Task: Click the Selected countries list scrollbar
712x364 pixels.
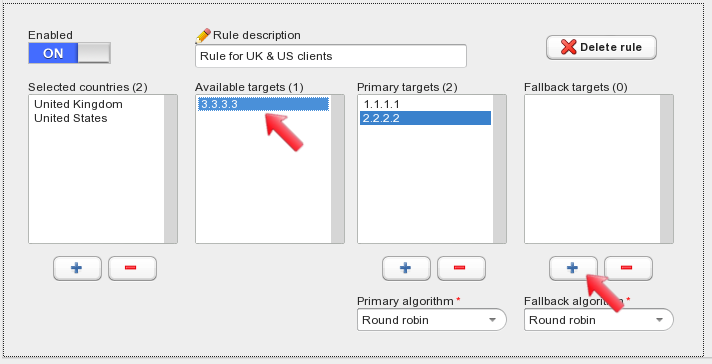Action: tap(171, 169)
